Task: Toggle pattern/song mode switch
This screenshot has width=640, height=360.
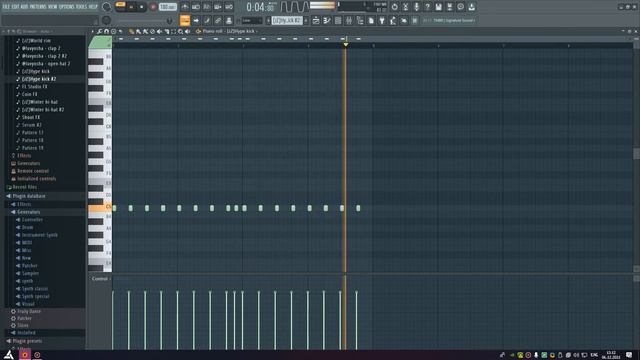Action: pos(120,7)
